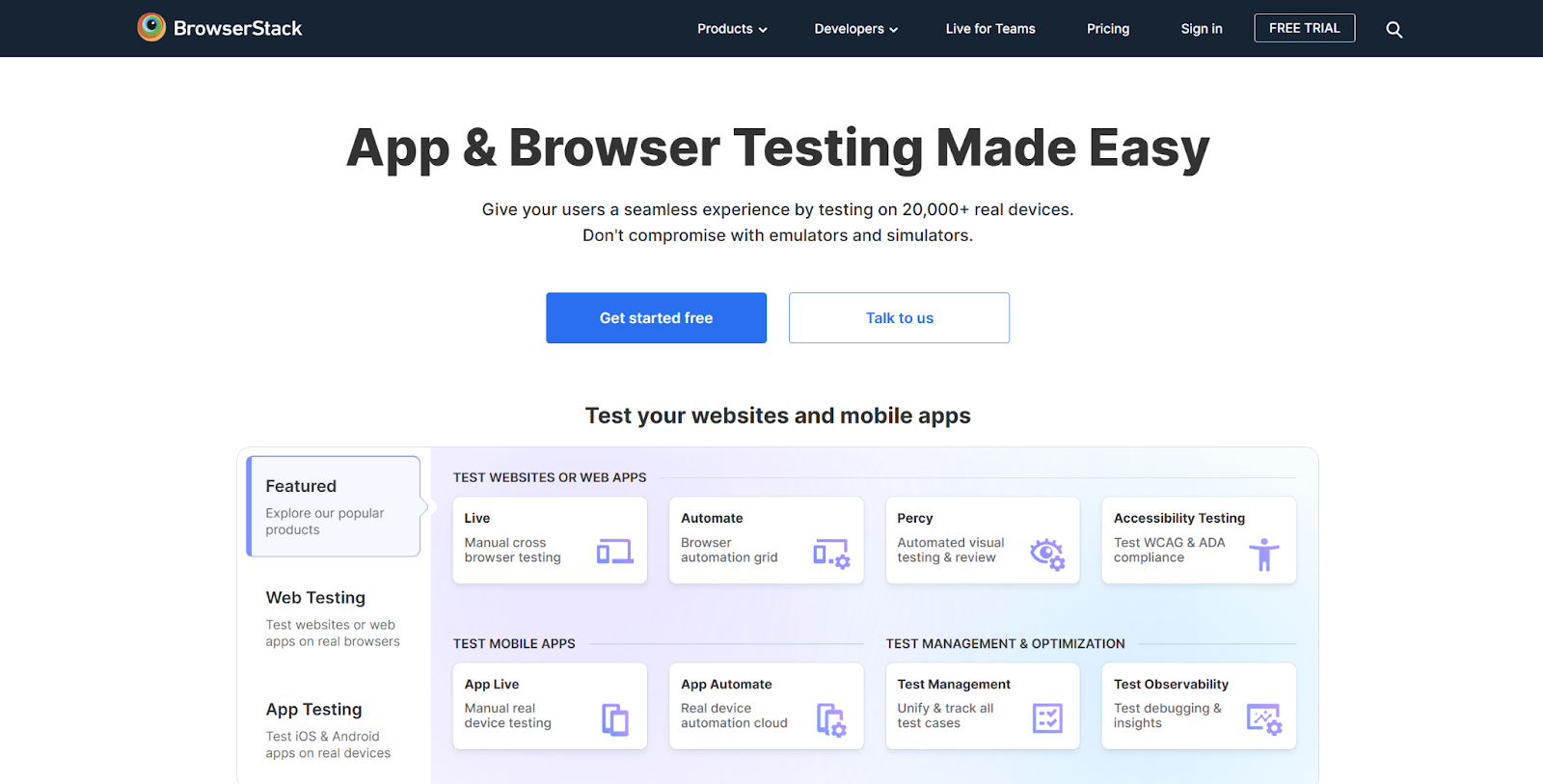Open the search magnifier icon
This screenshot has height=784, width=1543.
1394,30
